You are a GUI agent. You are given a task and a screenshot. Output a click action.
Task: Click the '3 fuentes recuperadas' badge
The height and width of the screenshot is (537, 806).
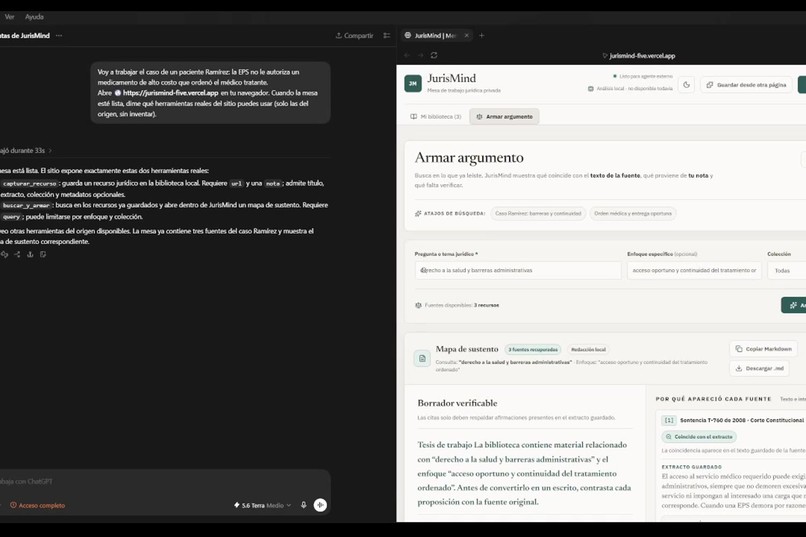(533, 349)
